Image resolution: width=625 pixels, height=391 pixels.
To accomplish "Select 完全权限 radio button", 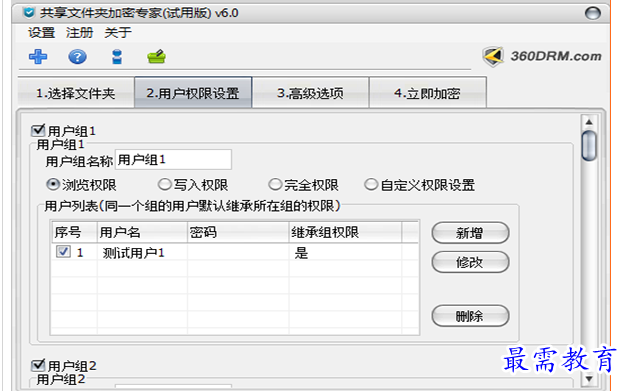I will 275,185.
